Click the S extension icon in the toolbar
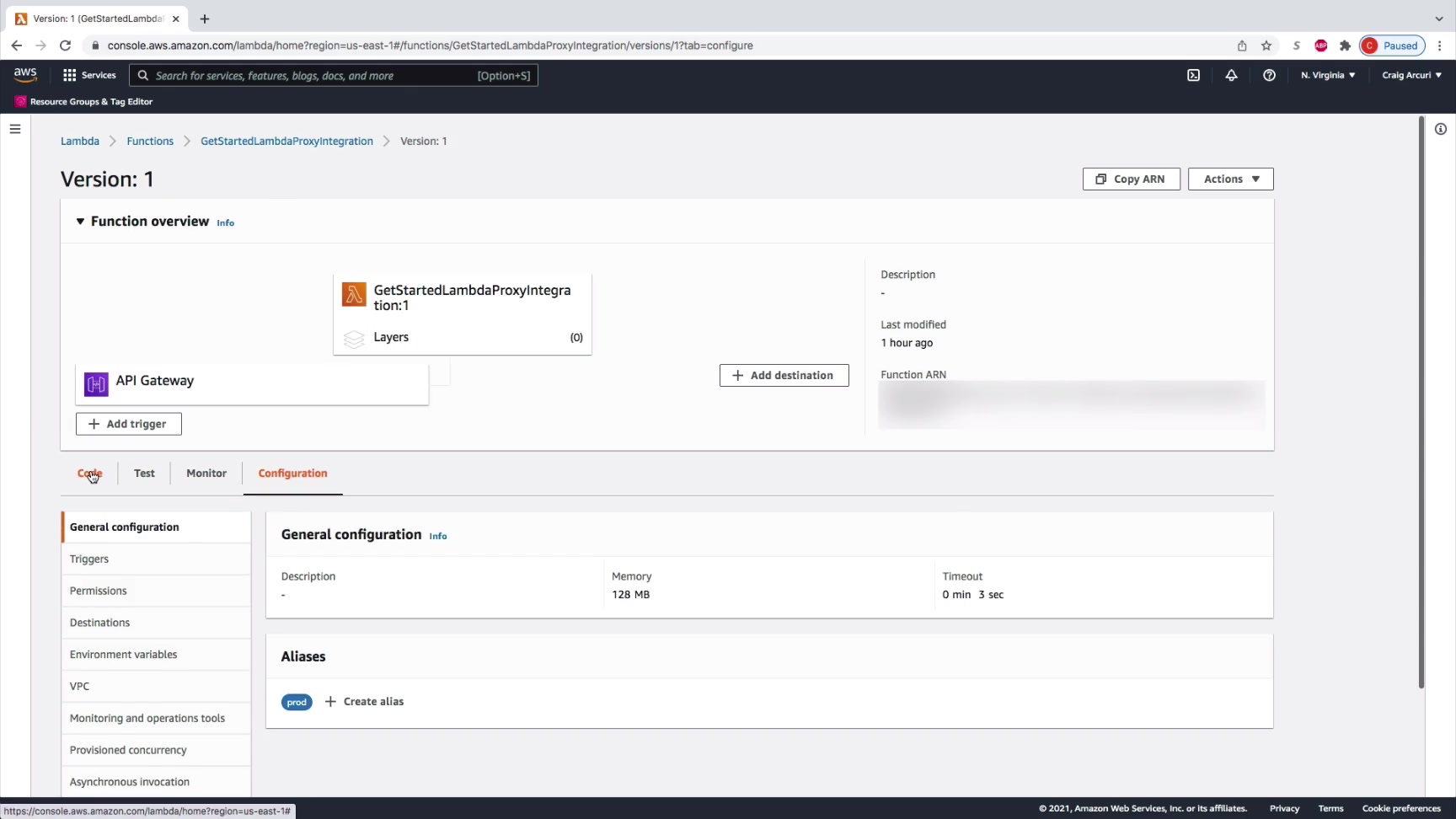Screen dimensions: 1456x819 1297,45
